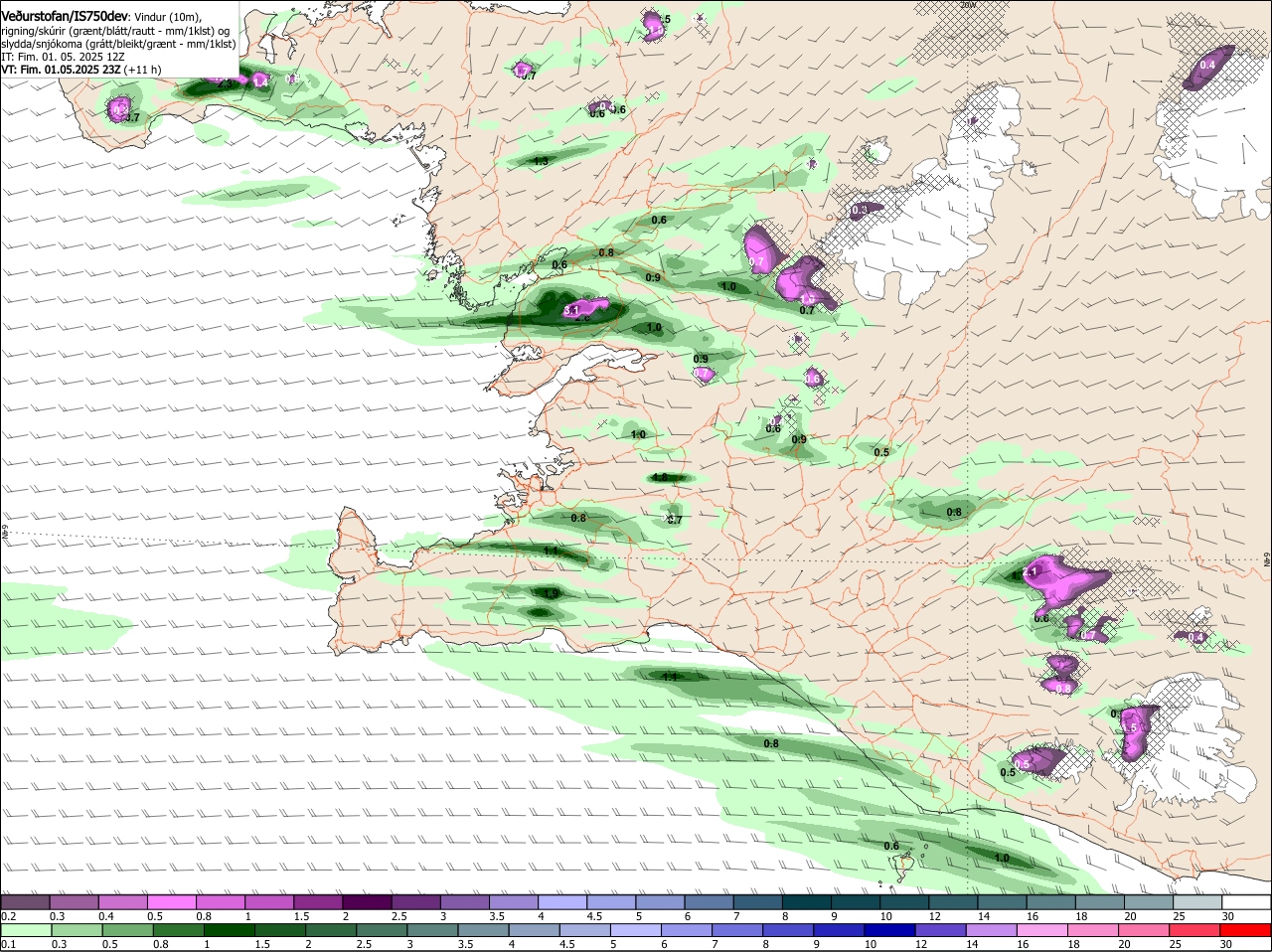Click the 1.3 rain value label
This screenshot has height=952, width=1272.
[542, 161]
